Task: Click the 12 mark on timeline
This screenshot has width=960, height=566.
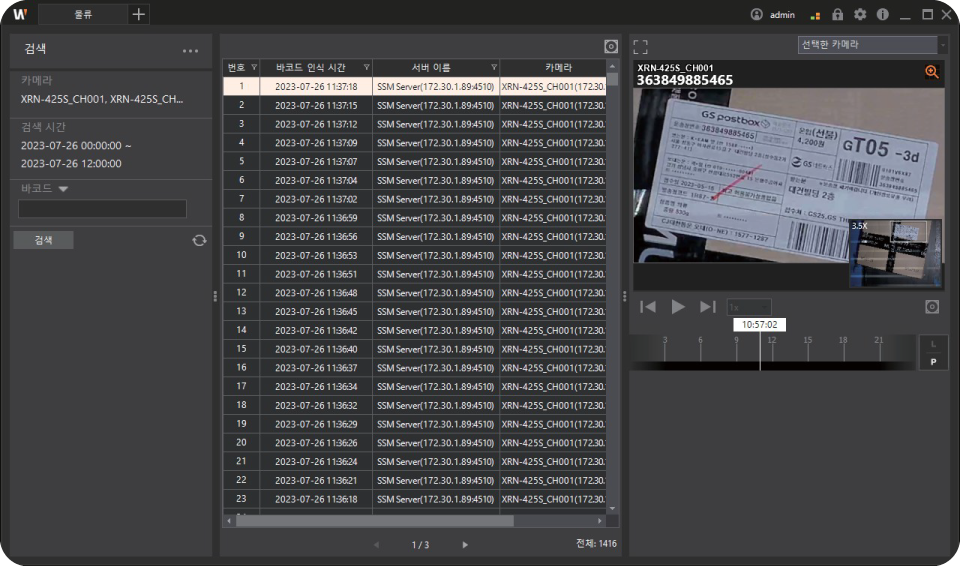Action: pos(771,341)
